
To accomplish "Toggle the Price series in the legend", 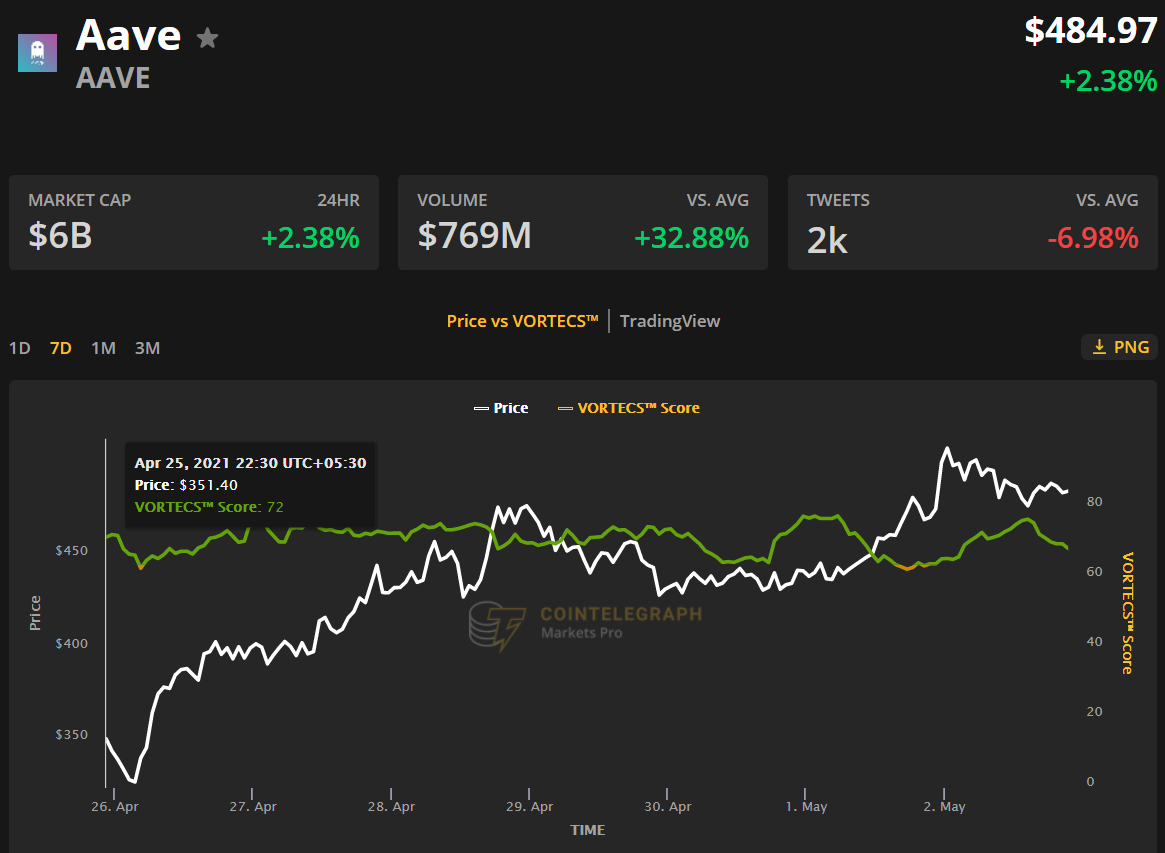I will (502, 408).
